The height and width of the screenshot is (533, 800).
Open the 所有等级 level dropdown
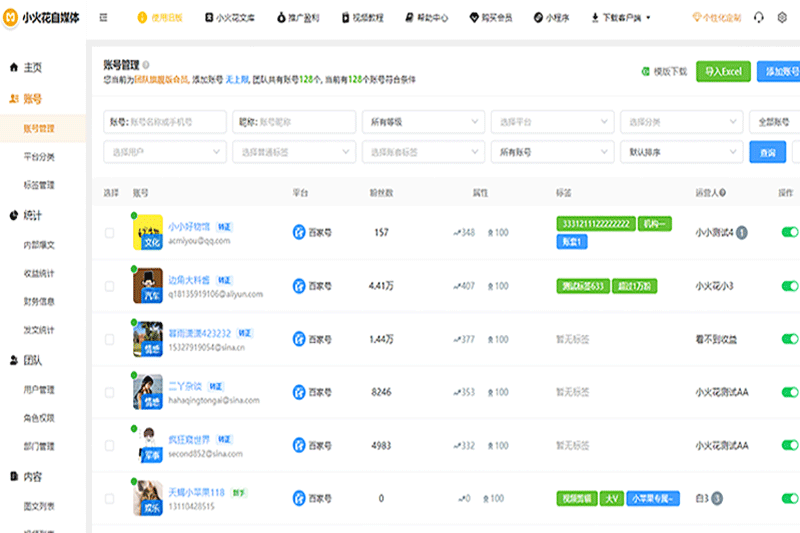[x=423, y=122]
